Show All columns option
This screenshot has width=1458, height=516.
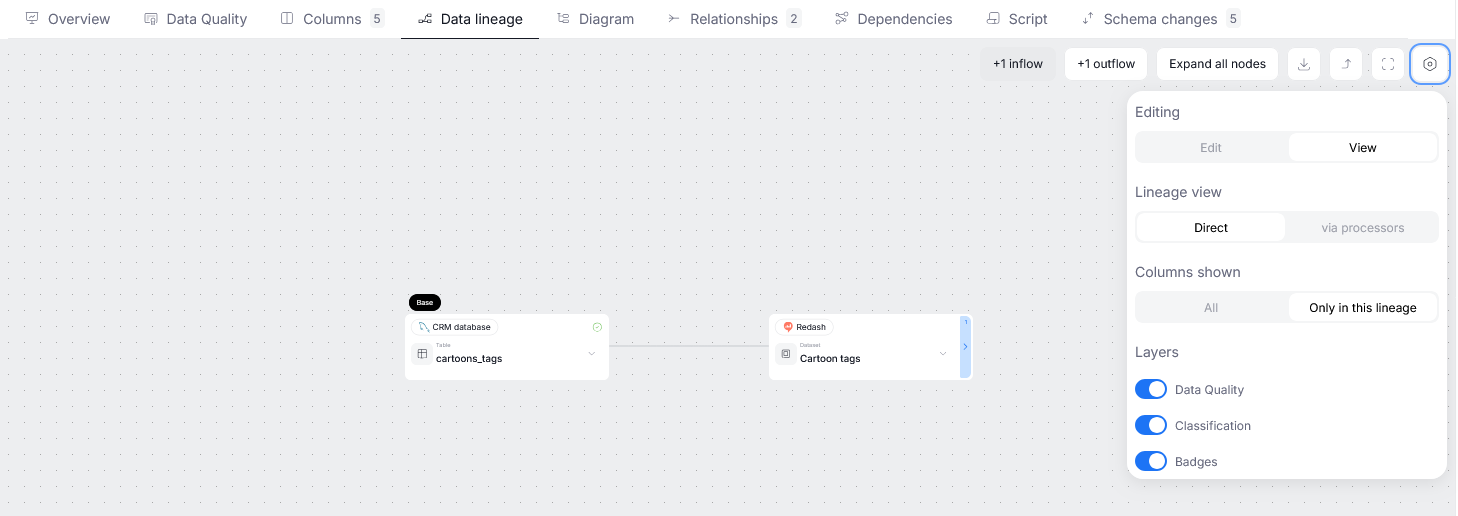click(1211, 307)
